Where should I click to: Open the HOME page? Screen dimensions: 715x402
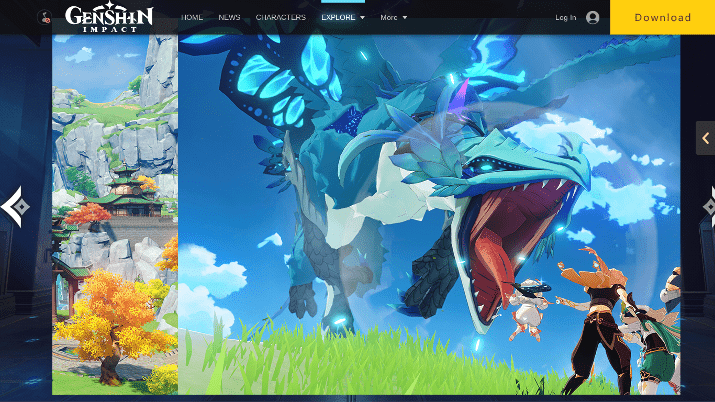[x=192, y=17]
